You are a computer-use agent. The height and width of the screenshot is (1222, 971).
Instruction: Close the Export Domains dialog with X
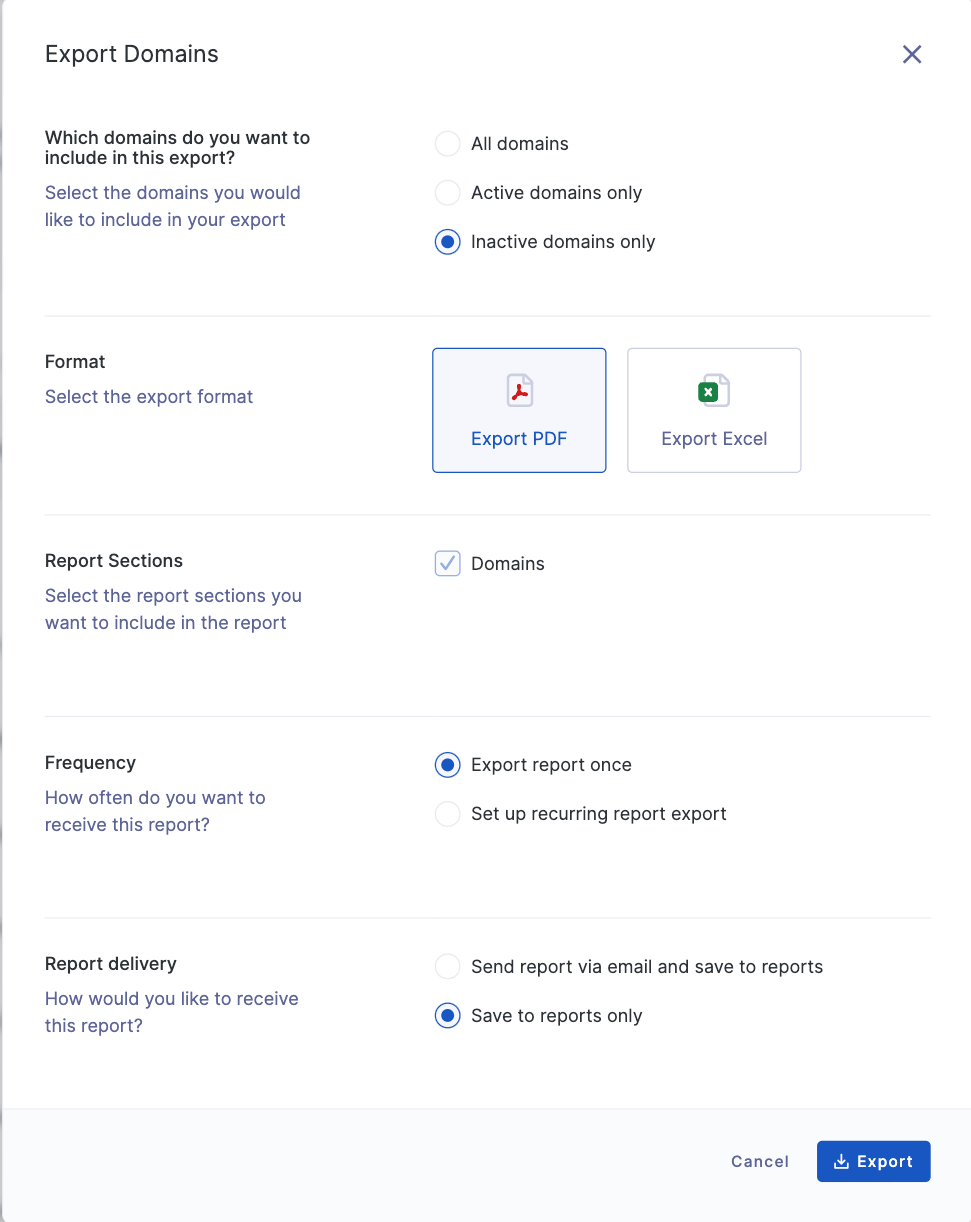pos(912,54)
